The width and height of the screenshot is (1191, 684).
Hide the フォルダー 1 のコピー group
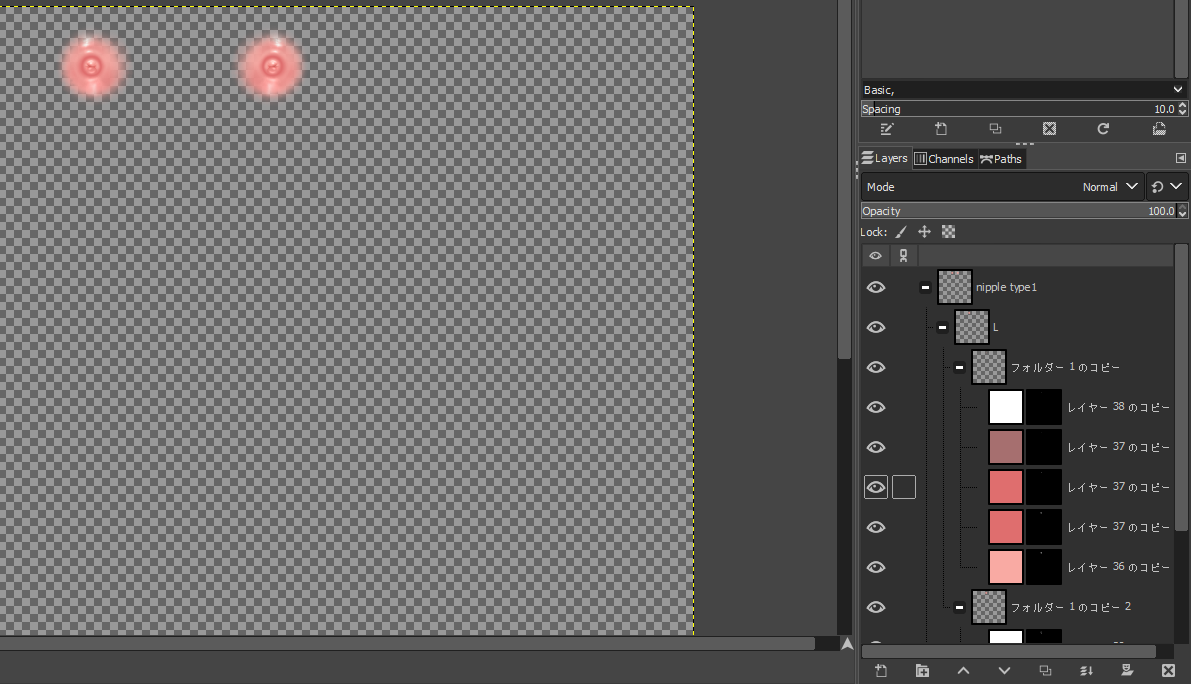876,367
